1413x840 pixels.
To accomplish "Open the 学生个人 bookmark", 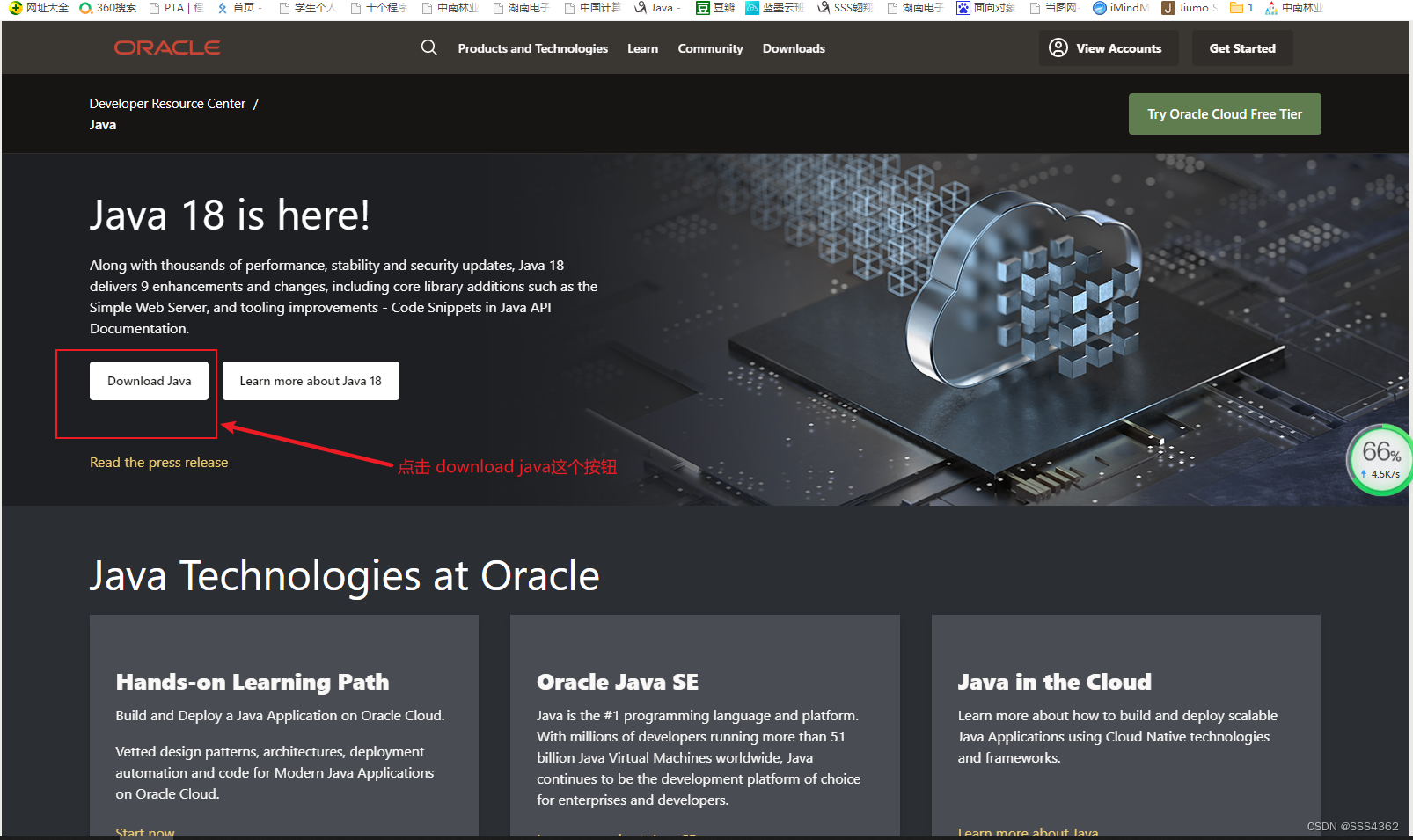I will pyautogui.click(x=307, y=8).
